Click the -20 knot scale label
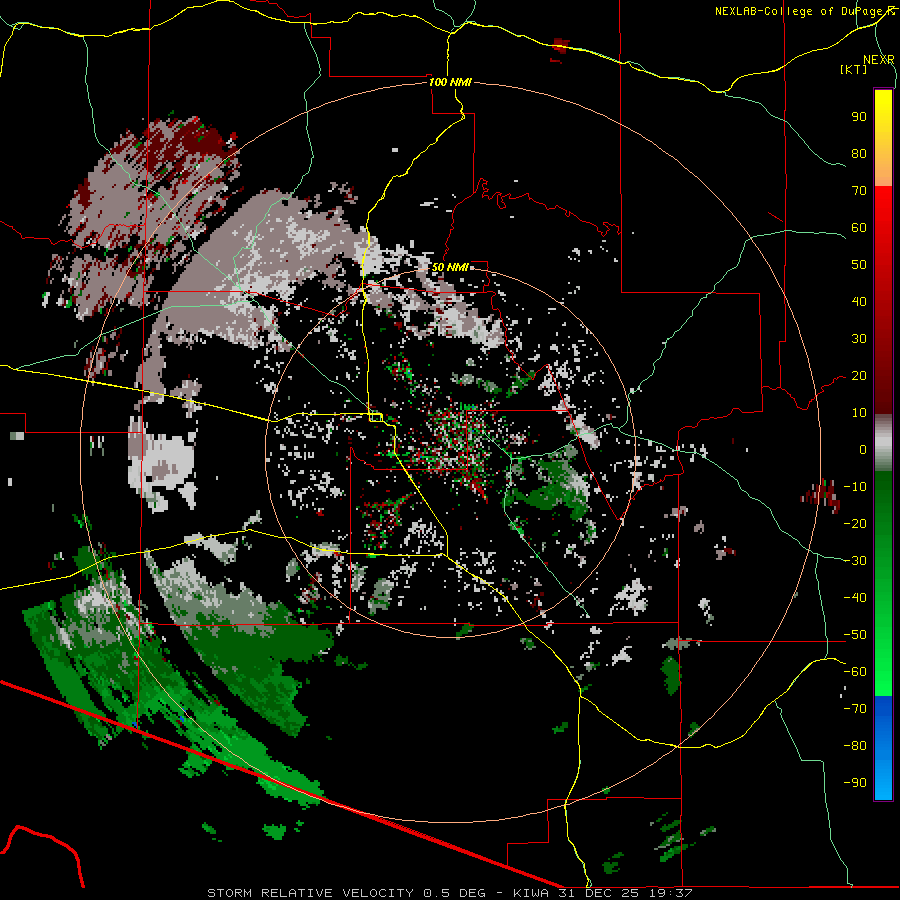900x900 pixels. (x=855, y=524)
